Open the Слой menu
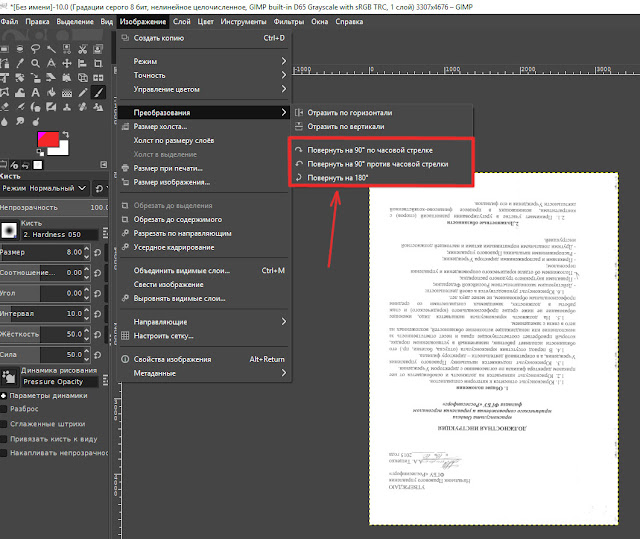This screenshot has width=640, height=539. (182, 22)
